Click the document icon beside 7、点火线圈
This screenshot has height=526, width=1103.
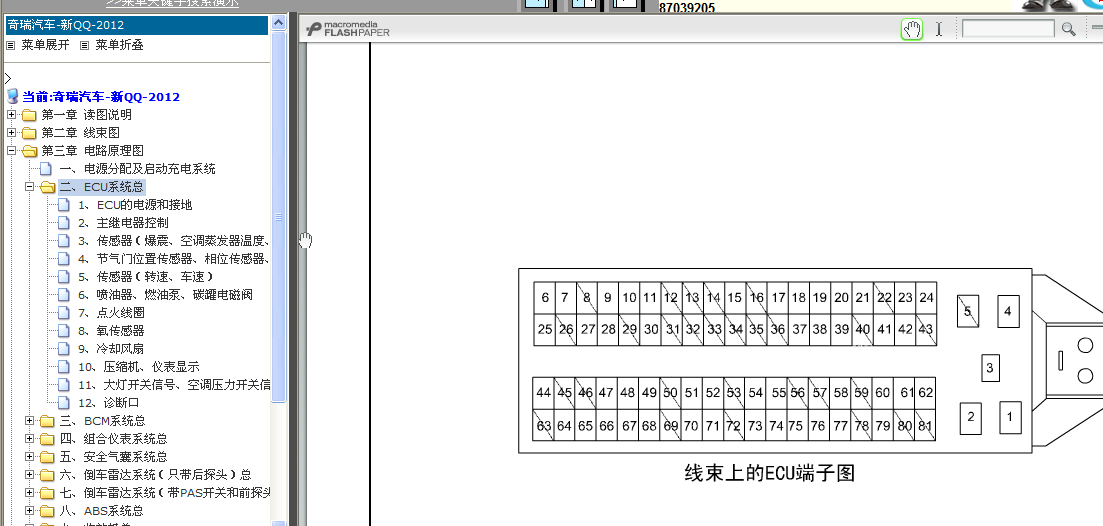[x=64, y=313]
